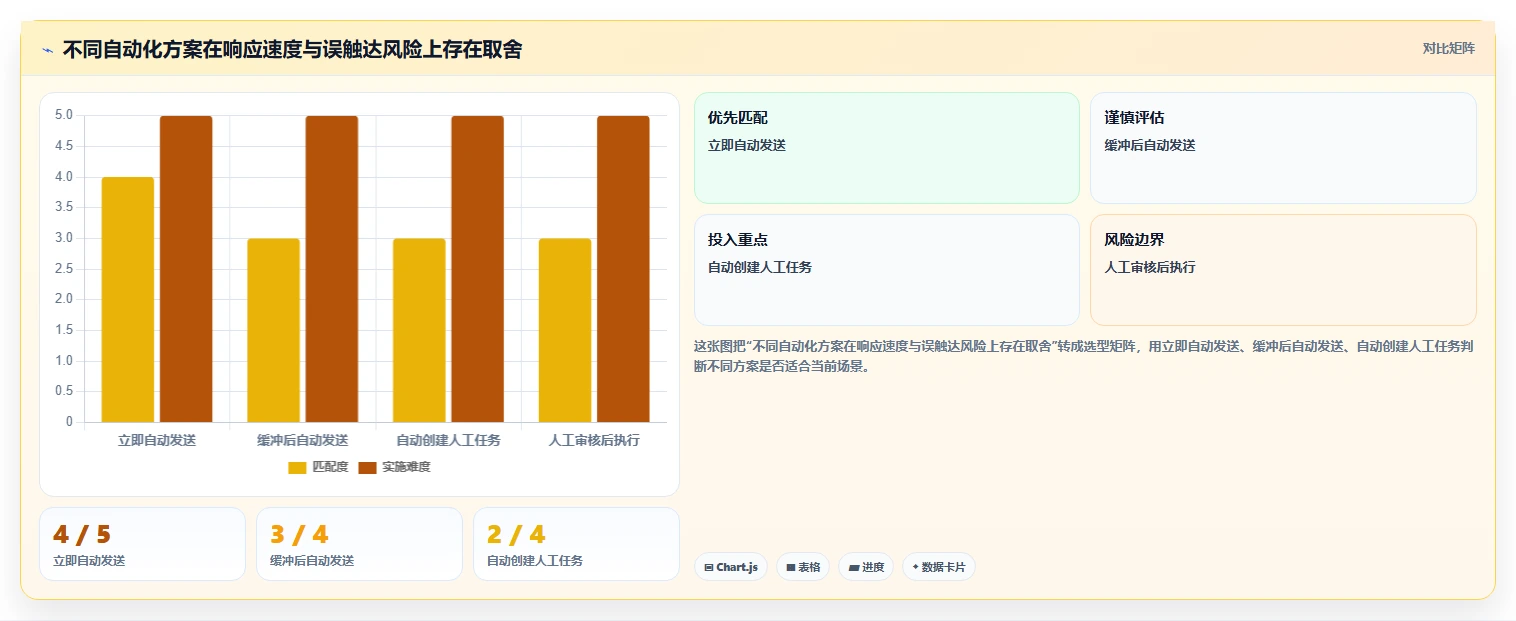Click the 缓冲后自动发送 text in 谨慎评估 card

coord(1150,145)
